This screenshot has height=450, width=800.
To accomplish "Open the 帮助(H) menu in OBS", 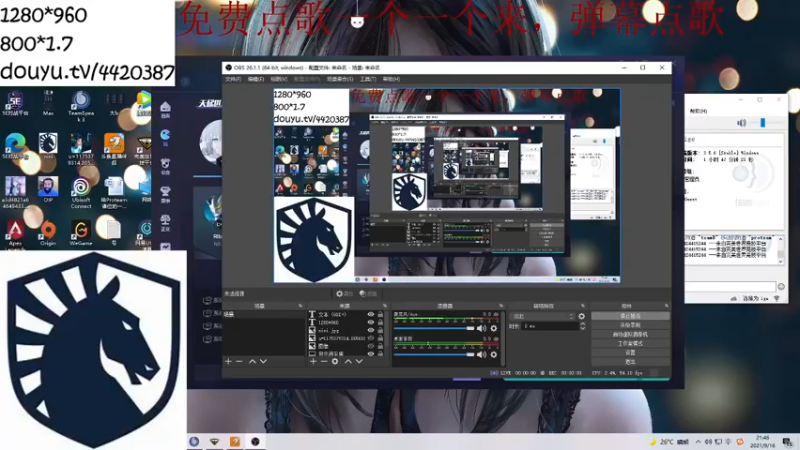I will coord(391,79).
